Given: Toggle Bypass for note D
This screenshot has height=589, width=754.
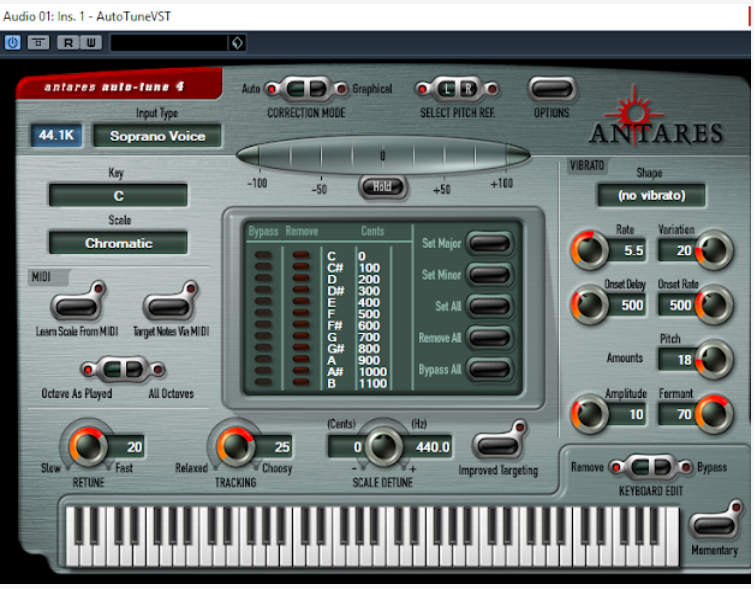Looking at the screenshot, I should click(263, 278).
